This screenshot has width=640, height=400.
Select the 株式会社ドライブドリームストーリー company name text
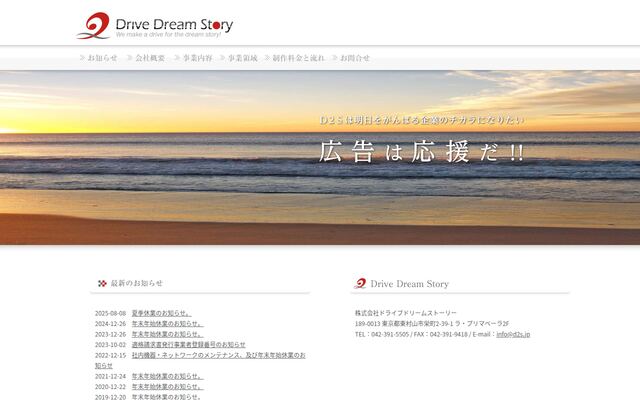click(406, 313)
